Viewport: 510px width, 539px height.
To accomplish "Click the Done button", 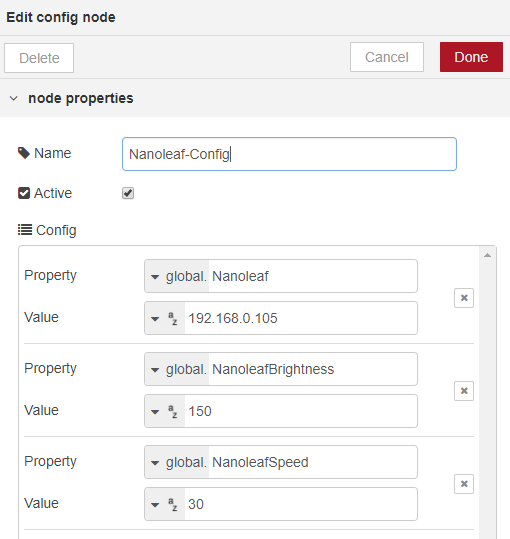I will pyautogui.click(x=471, y=57).
